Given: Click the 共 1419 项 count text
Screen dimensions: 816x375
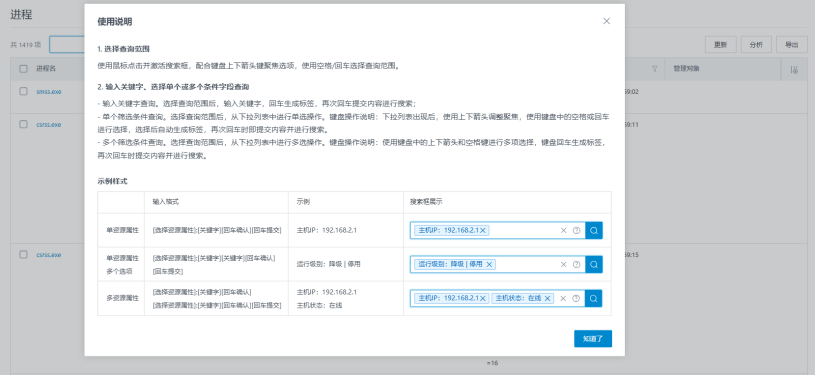Looking at the screenshot, I should [26, 45].
